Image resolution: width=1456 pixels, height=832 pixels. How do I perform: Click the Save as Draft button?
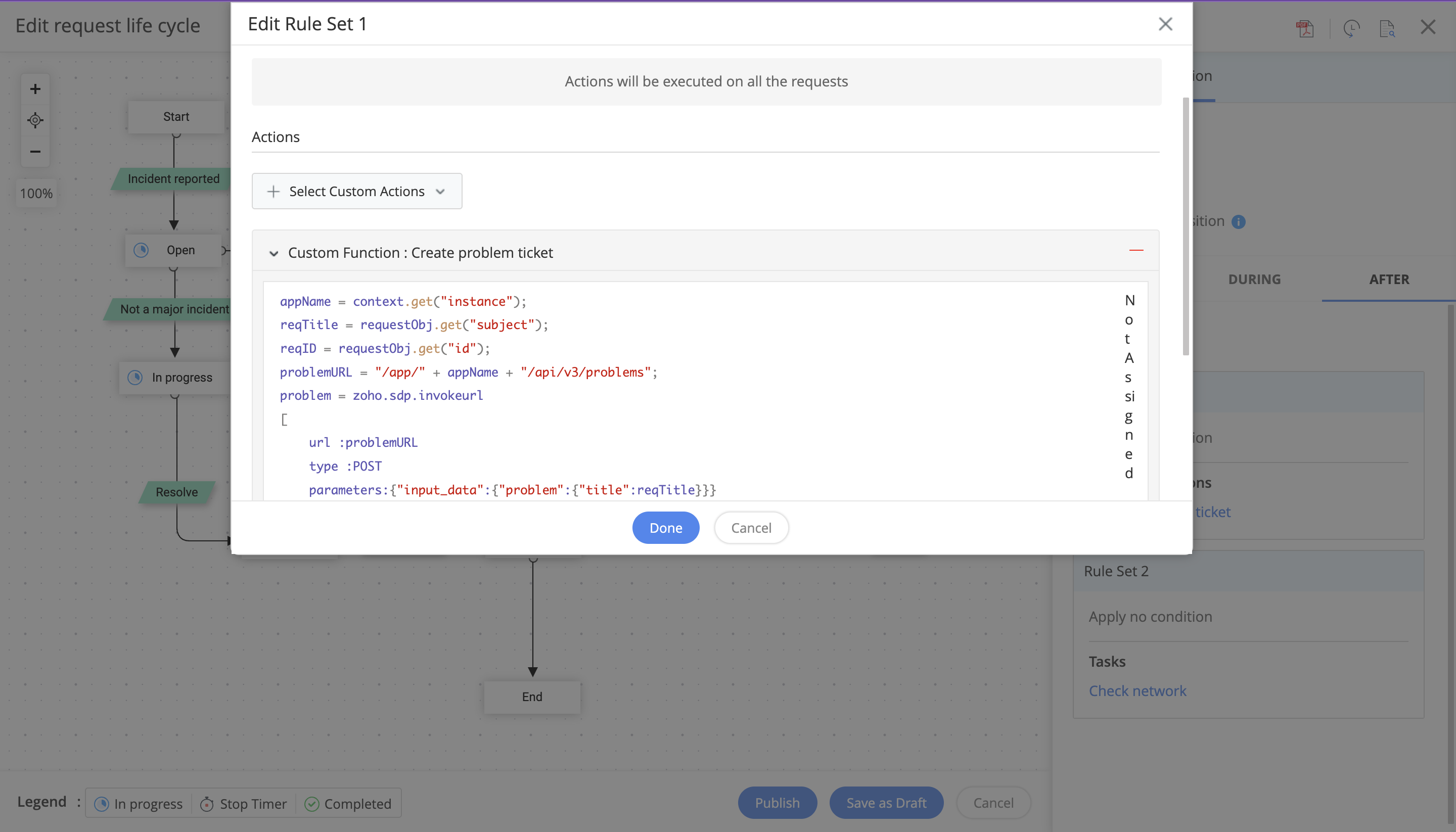point(886,803)
